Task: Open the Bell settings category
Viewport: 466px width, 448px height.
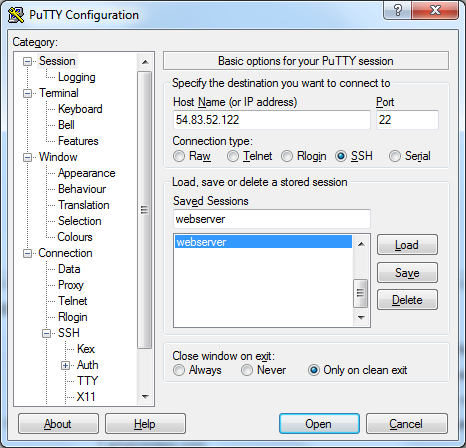Action: coord(66,125)
